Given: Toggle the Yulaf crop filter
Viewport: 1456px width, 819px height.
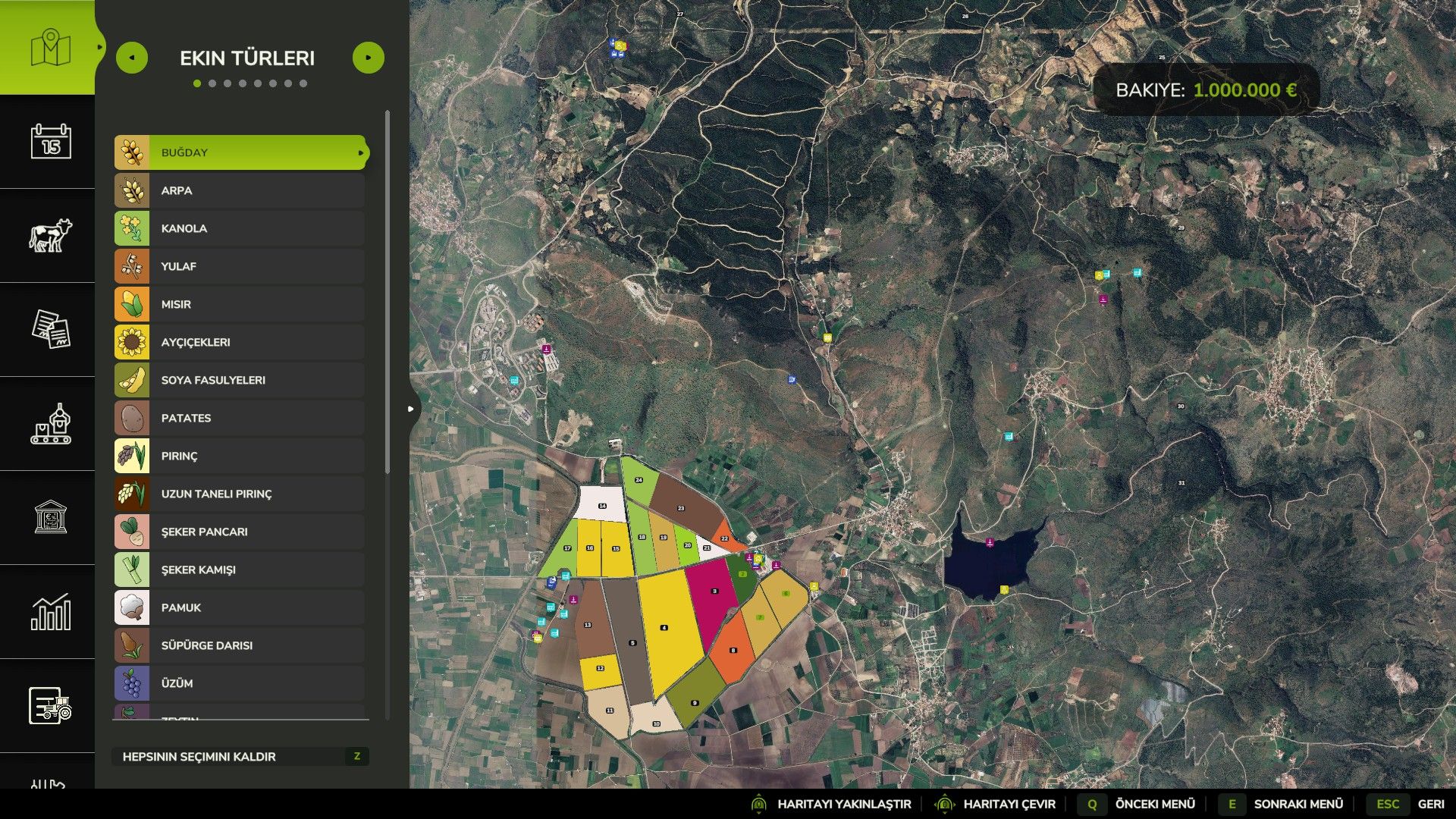Looking at the screenshot, I should (x=240, y=266).
